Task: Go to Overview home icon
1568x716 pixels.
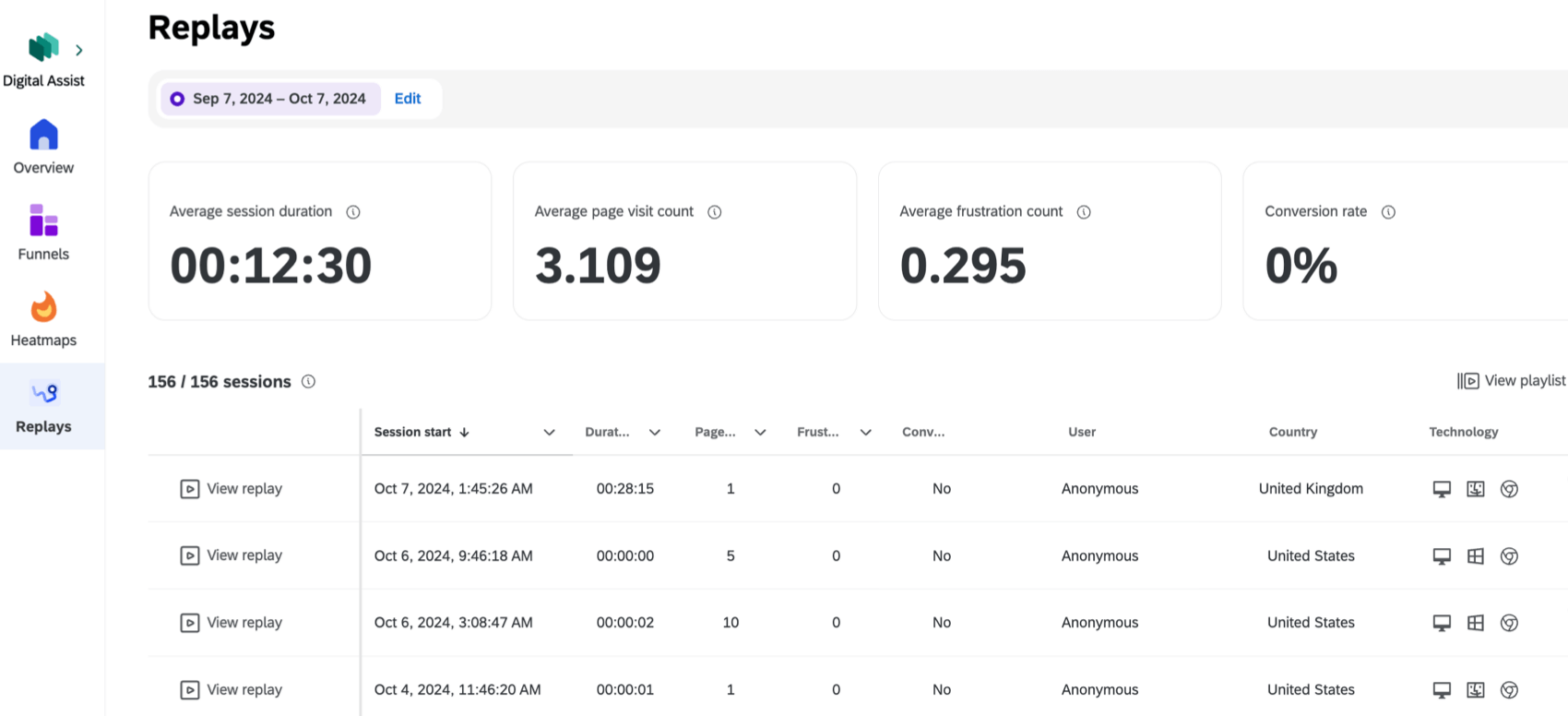Action: coord(43,136)
